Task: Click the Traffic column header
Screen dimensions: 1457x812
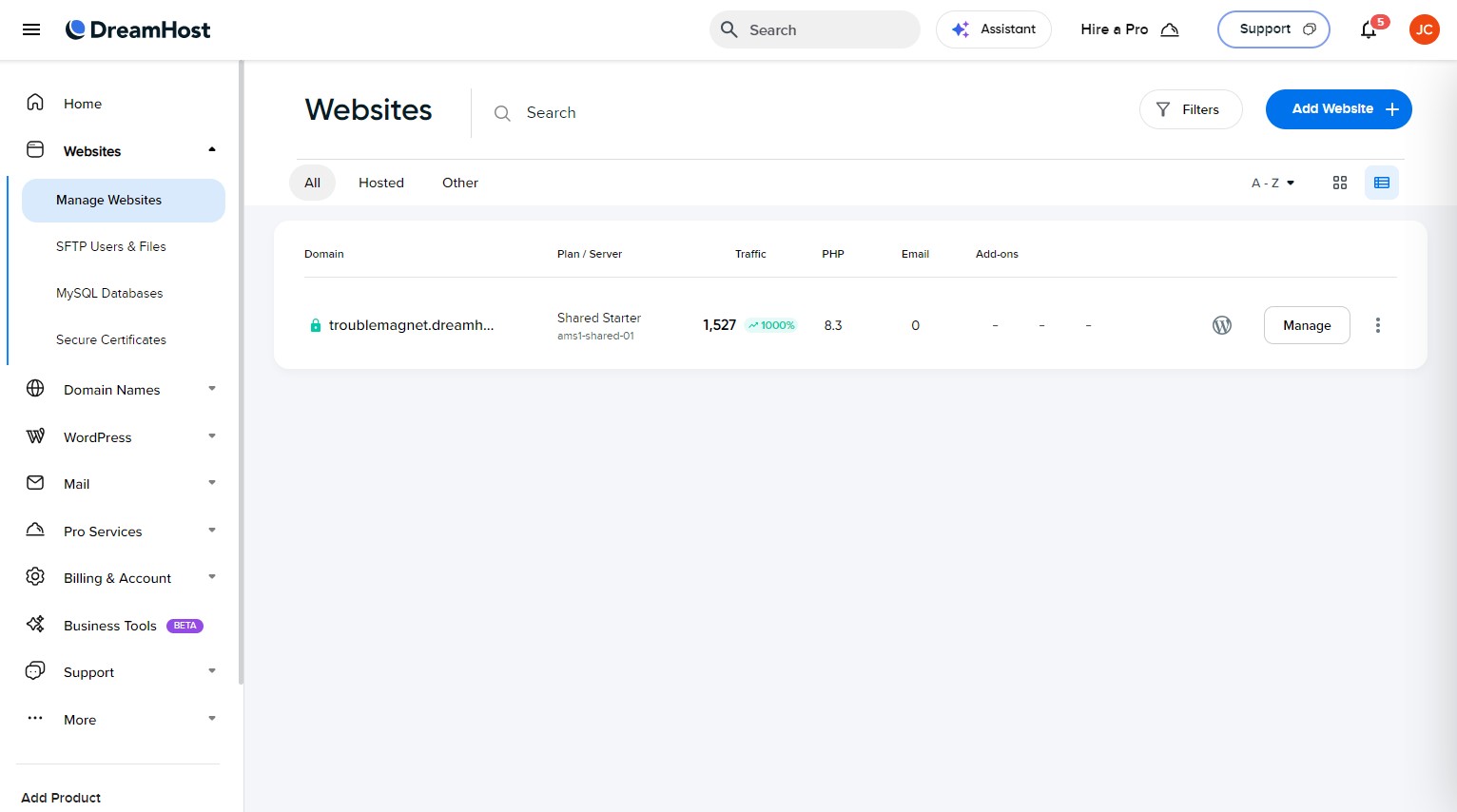Action: [750, 254]
